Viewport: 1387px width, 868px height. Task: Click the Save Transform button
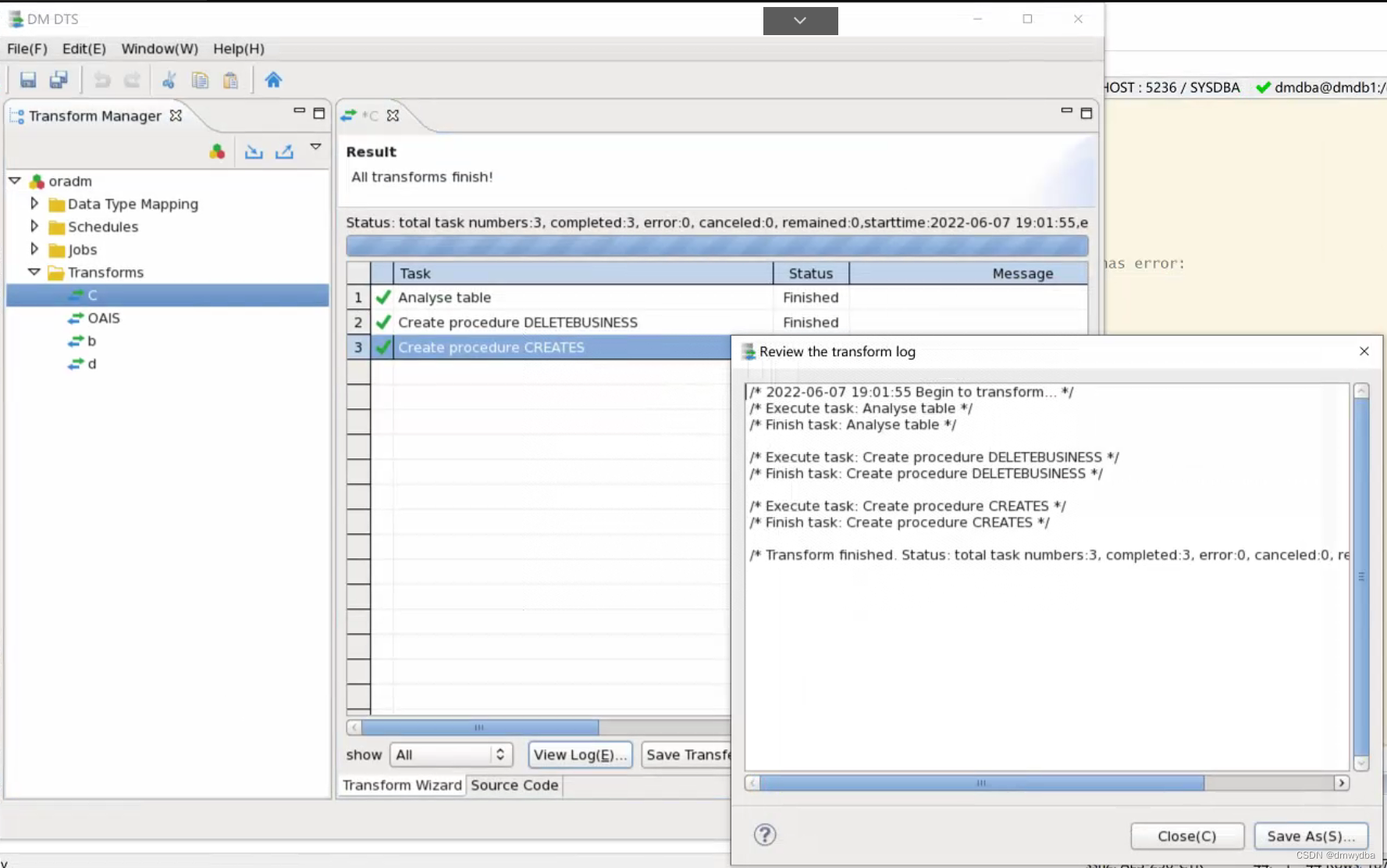click(688, 755)
